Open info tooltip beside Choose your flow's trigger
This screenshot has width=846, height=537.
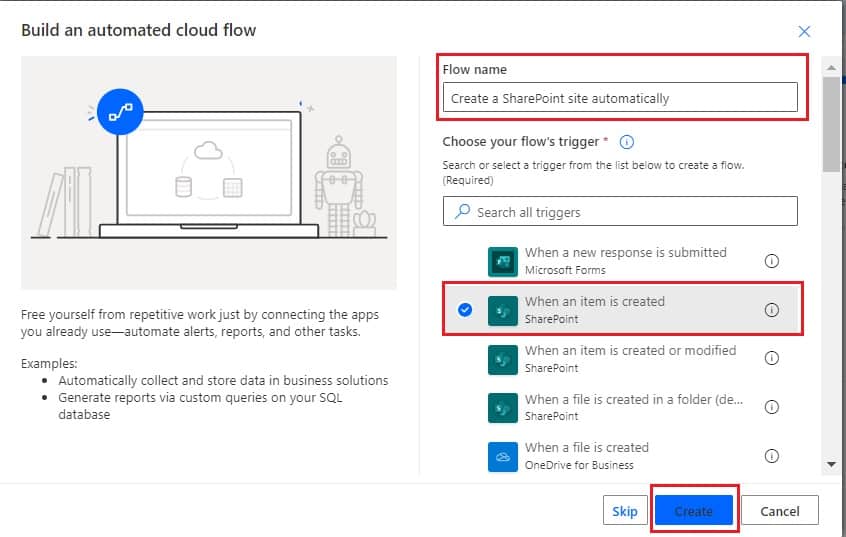[626, 142]
